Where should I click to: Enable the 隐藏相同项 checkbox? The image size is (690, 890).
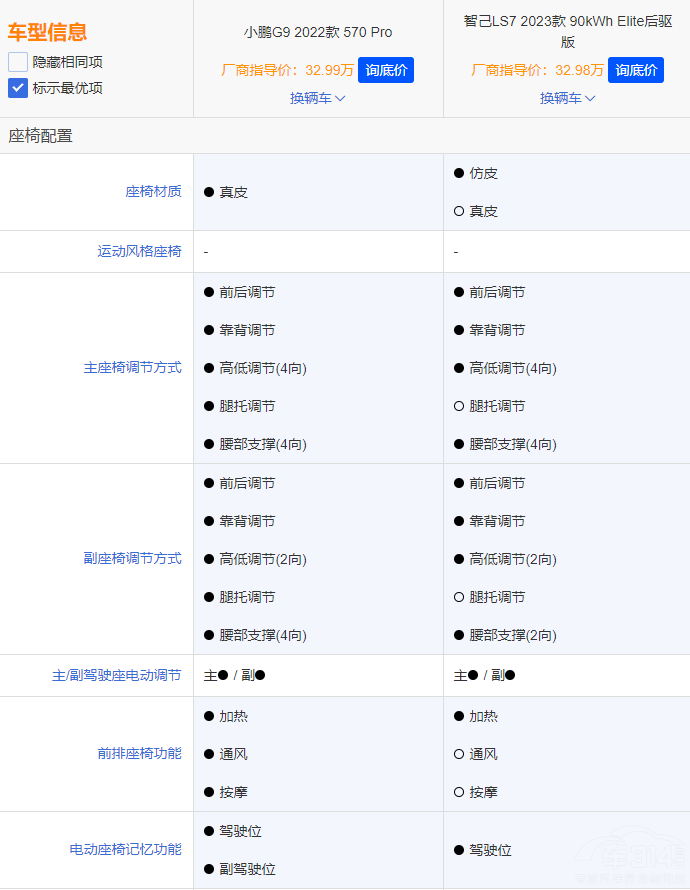coord(18,62)
